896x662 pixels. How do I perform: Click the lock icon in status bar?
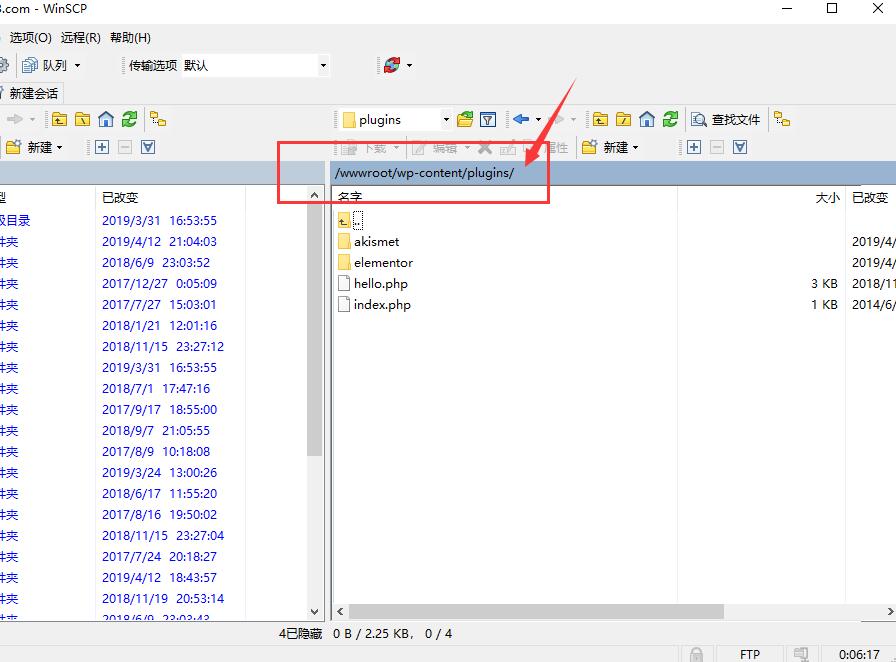[696, 654]
